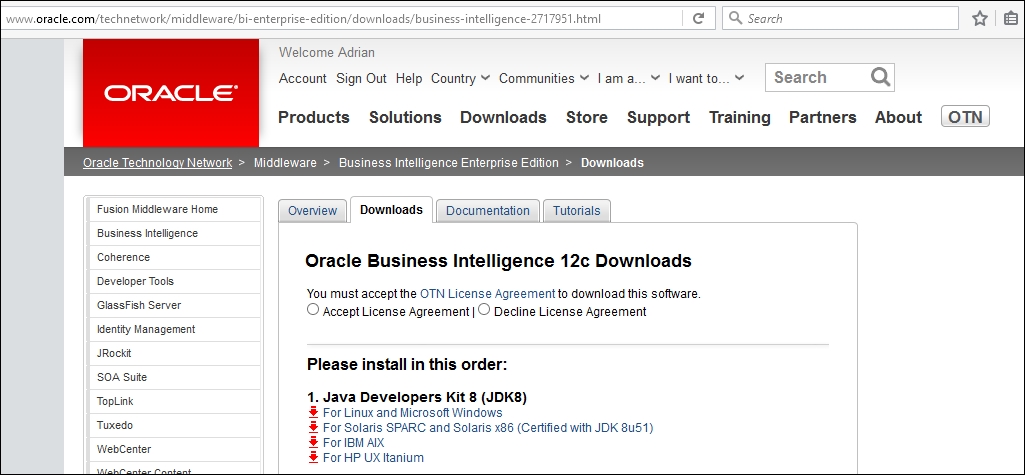Open WebCenter in sidebar

pos(175,450)
